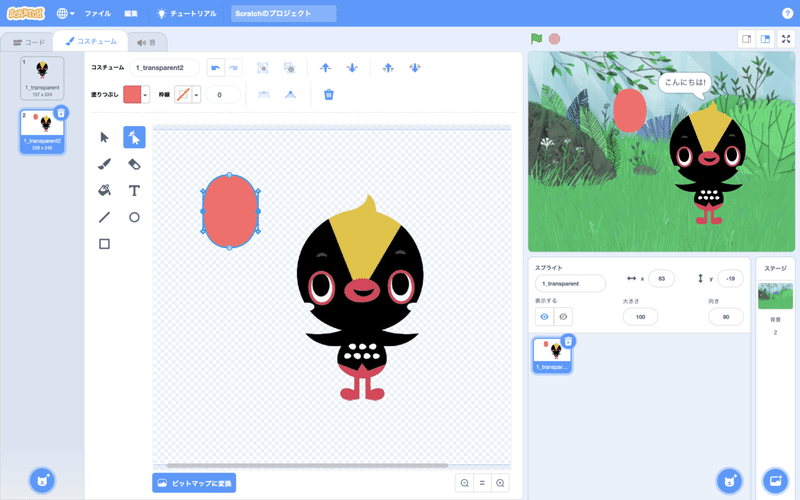Click the Group objects icon
Screen dimensions: 800x500
pos(263,68)
